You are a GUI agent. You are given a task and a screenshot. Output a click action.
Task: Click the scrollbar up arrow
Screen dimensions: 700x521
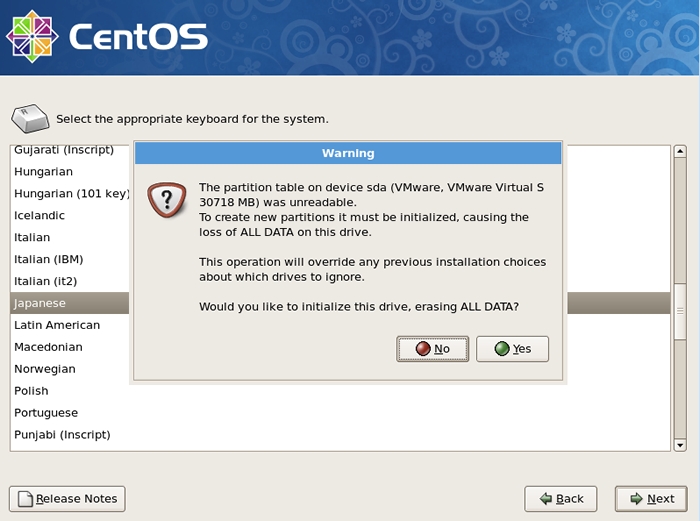click(680, 151)
